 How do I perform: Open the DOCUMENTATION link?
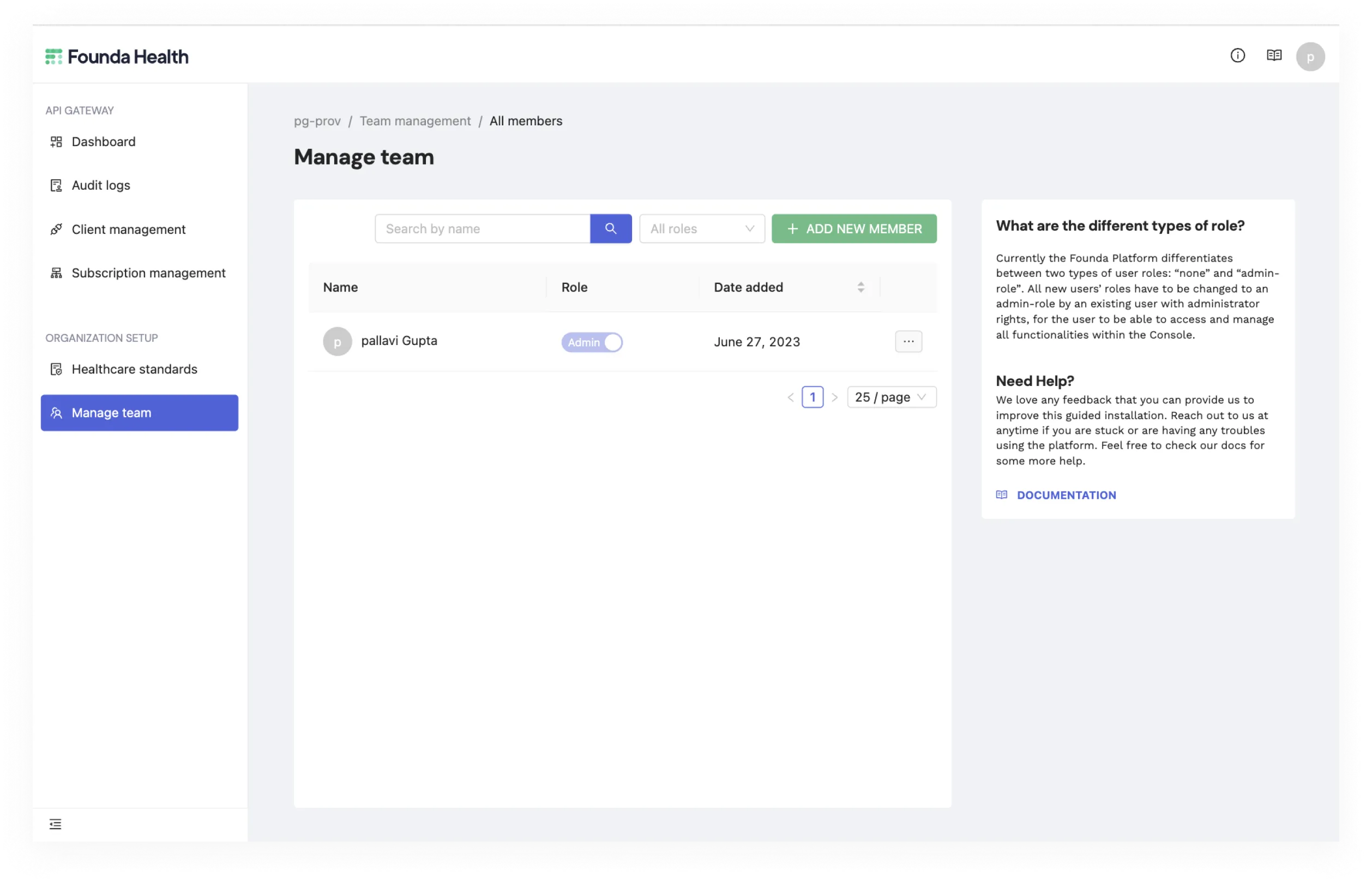pyautogui.click(x=1066, y=495)
